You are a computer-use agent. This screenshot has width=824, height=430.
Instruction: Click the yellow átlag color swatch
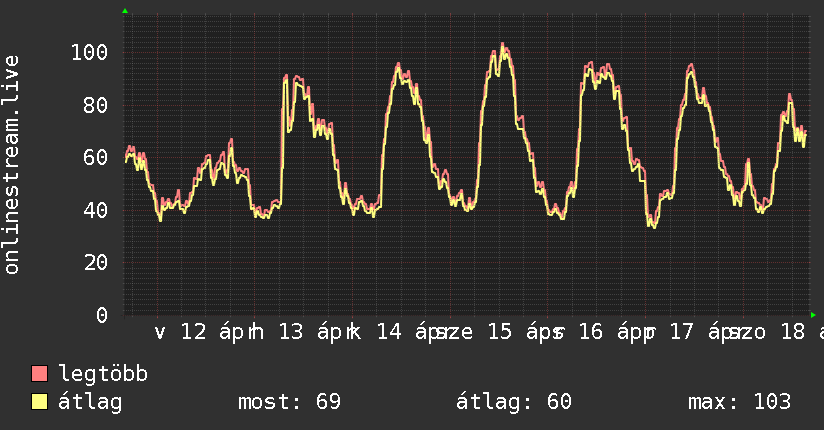[x=39, y=402]
